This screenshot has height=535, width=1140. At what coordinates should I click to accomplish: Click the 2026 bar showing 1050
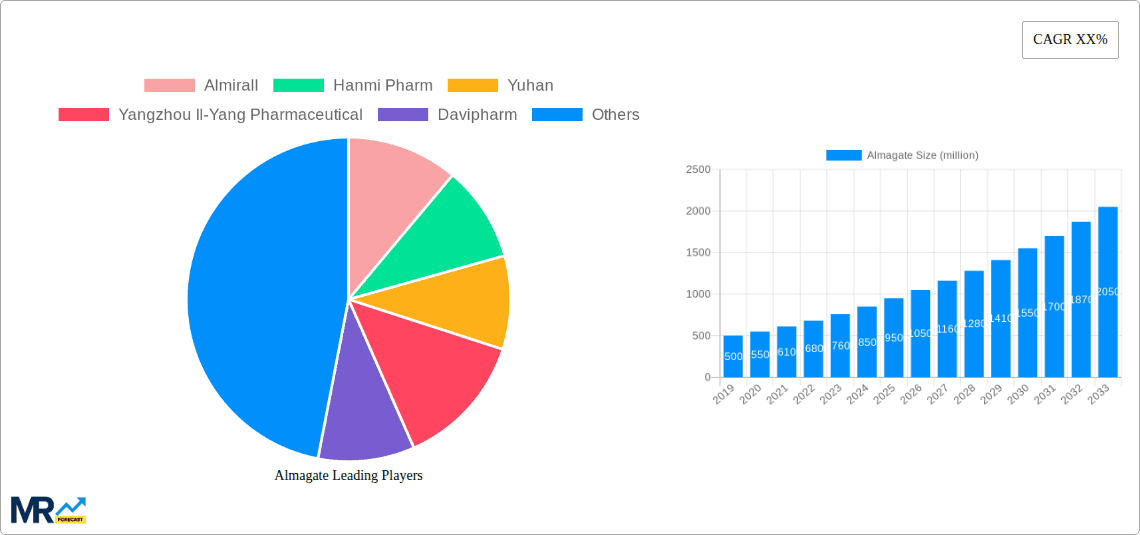click(x=920, y=334)
